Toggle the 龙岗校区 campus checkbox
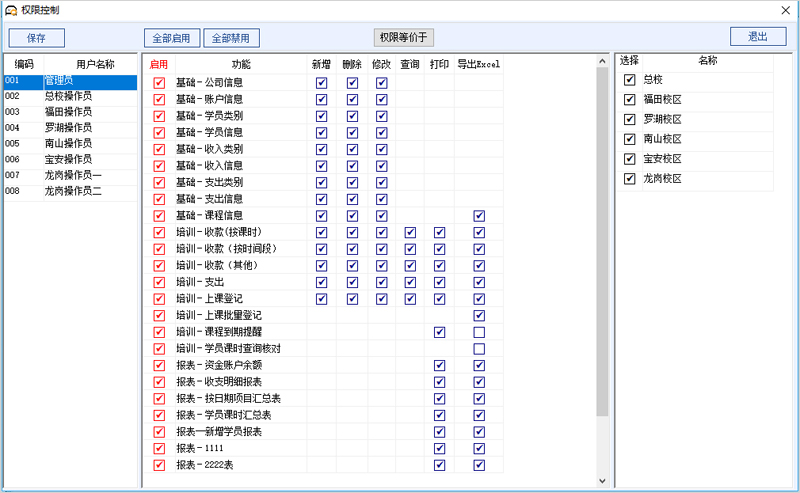This screenshot has width=800, height=493. click(629, 179)
